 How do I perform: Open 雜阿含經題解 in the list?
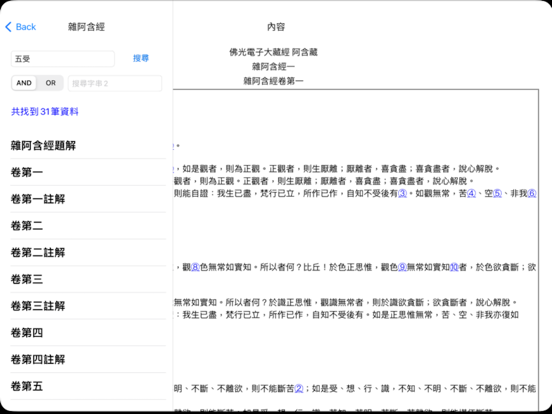coord(88,145)
